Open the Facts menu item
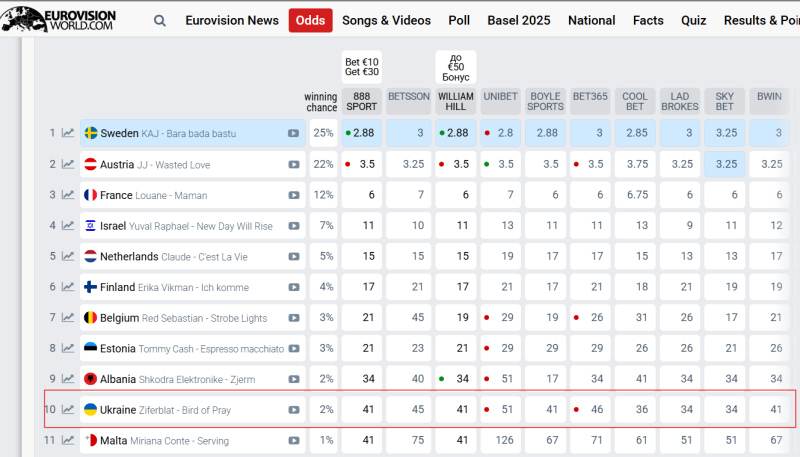This screenshot has width=800, height=457. tap(648, 20)
